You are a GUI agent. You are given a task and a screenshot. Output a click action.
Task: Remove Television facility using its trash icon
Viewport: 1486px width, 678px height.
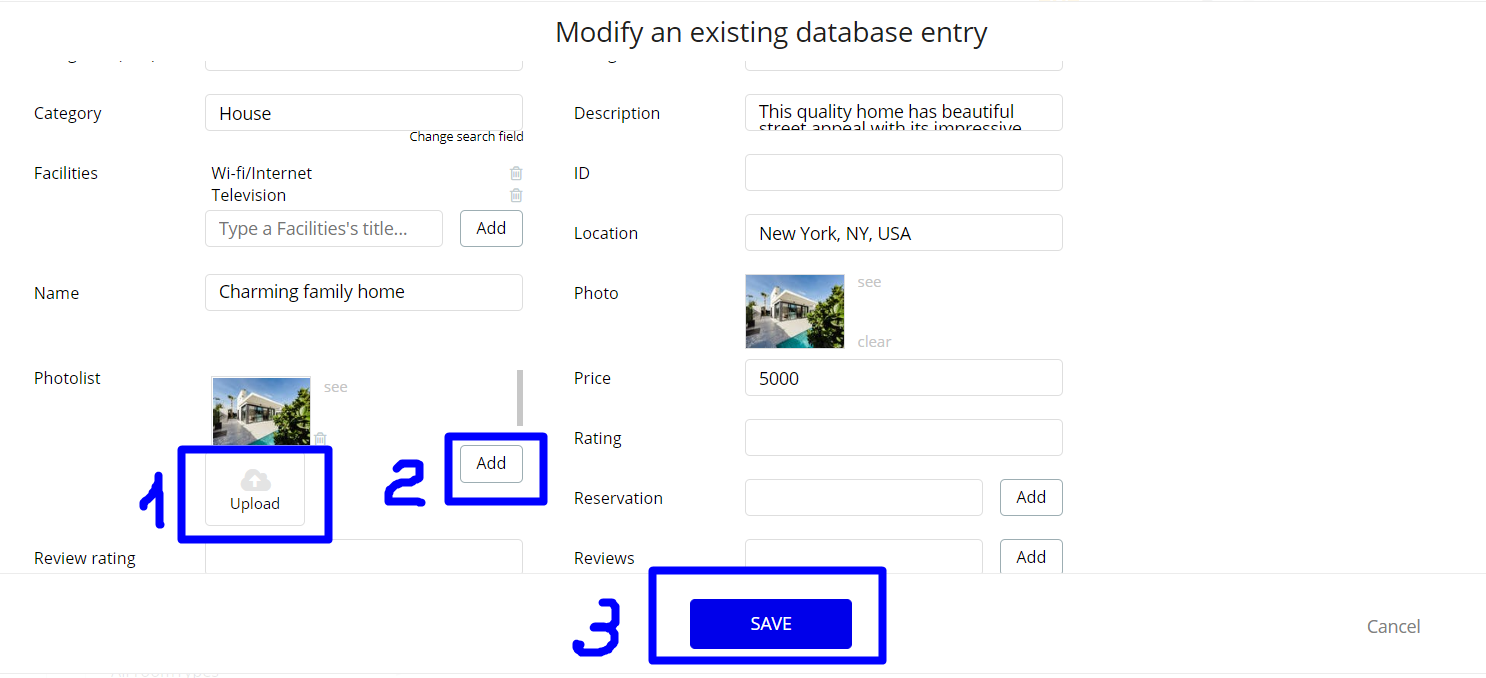click(516, 195)
